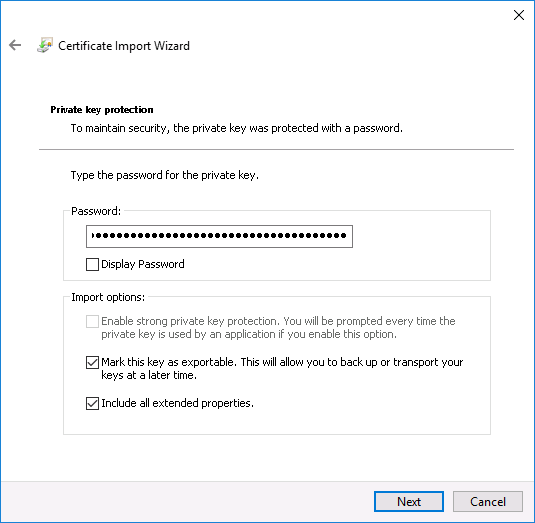The height and width of the screenshot is (523, 535).
Task: Click the 'Password:' group label
Action: pos(96,211)
